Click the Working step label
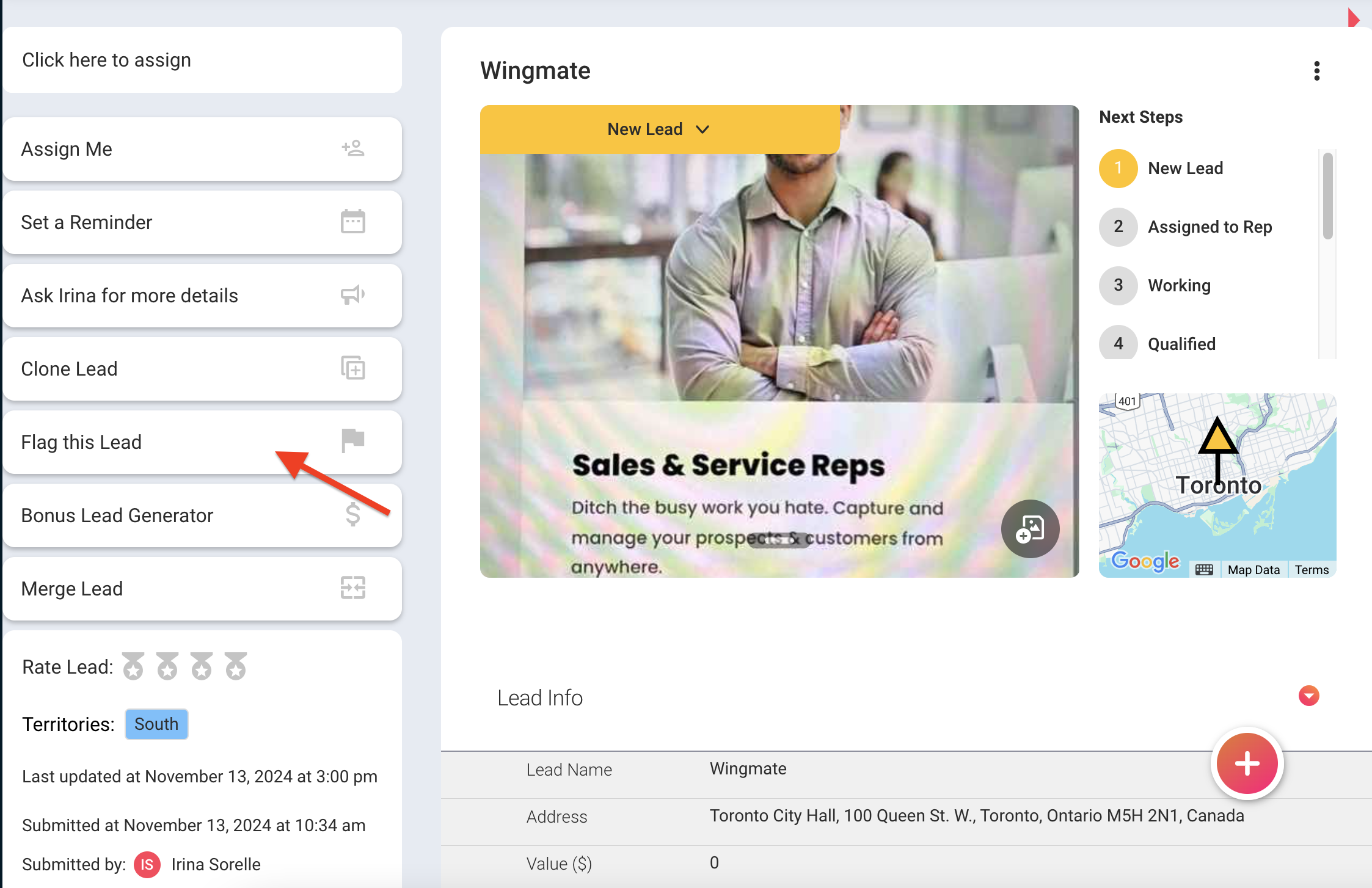Image resolution: width=1372 pixels, height=888 pixels. pos(1179,285)
